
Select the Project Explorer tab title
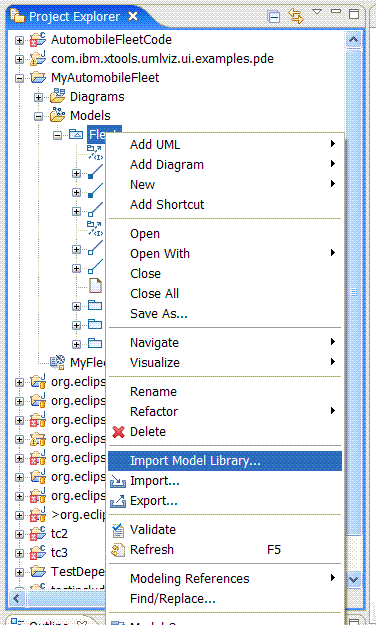74,17
